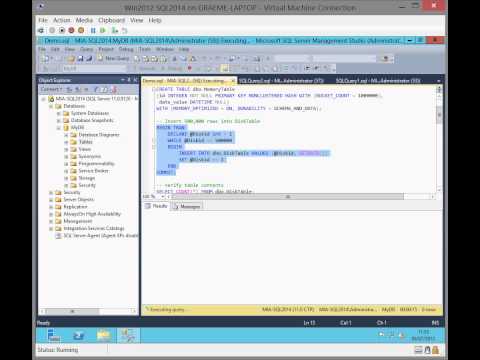Open the VM Connection Action menu
Viewport: 480px width, 360px height.
62,20
